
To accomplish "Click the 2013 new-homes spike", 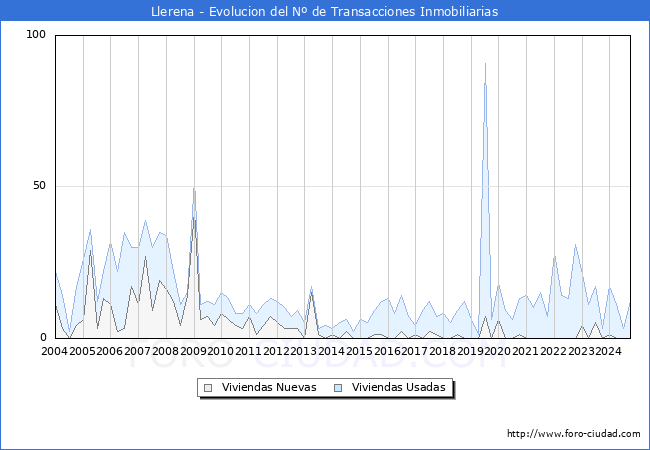I will click(x=311, y=292).
